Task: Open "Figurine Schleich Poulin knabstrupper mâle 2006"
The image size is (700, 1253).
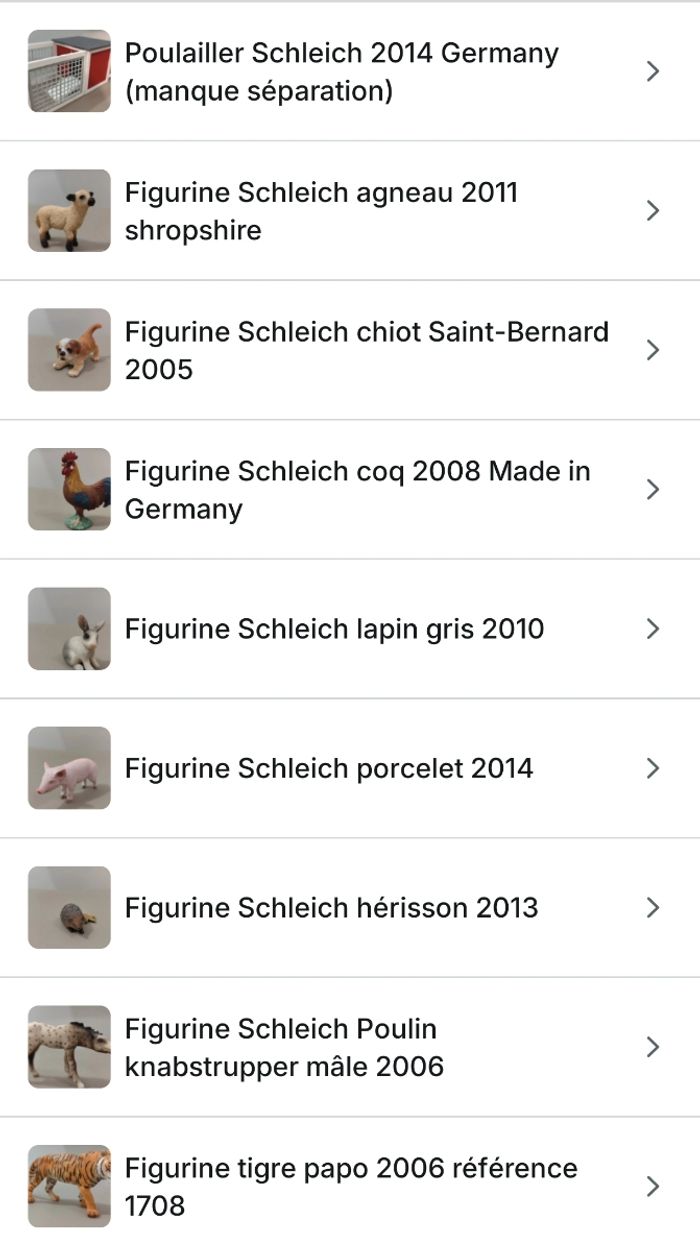Action: (284, 1047)
